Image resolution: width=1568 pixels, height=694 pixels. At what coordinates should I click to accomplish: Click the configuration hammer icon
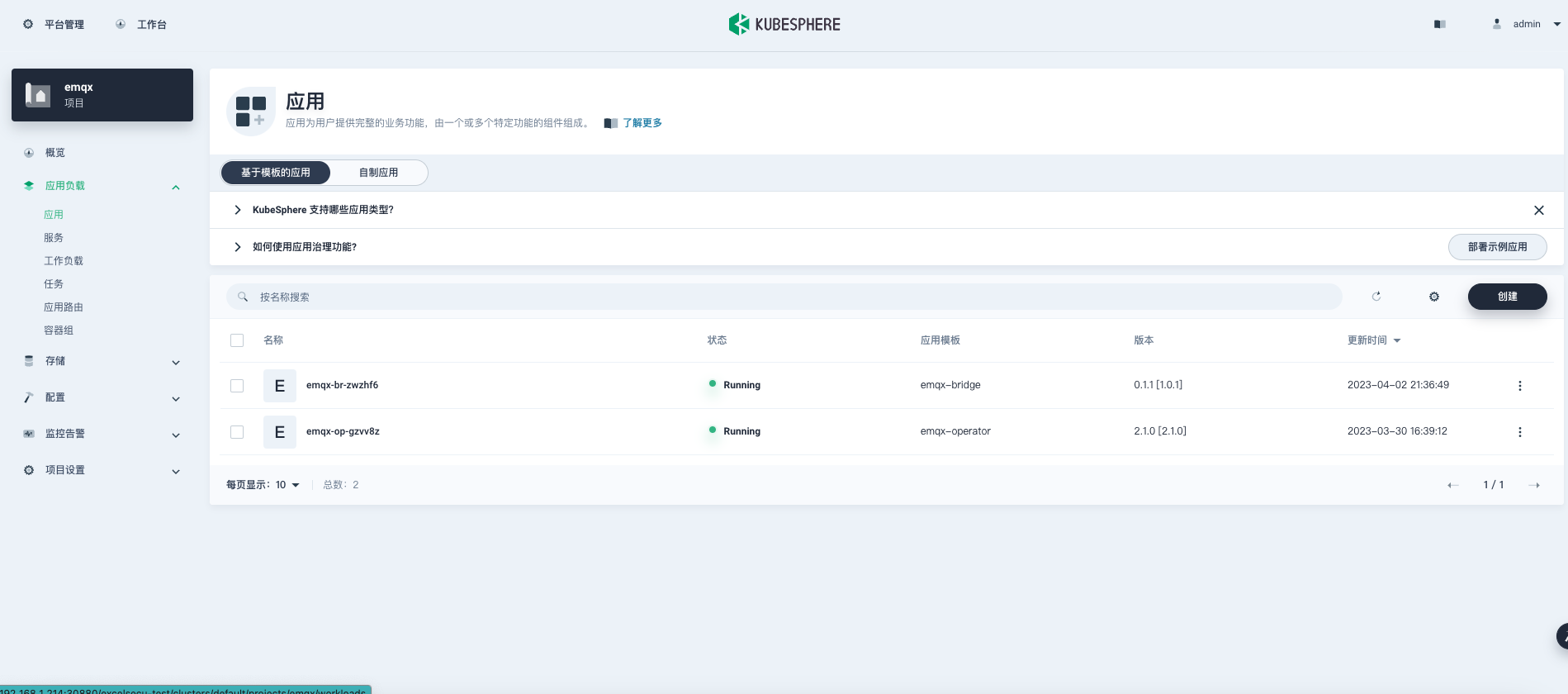29,397
